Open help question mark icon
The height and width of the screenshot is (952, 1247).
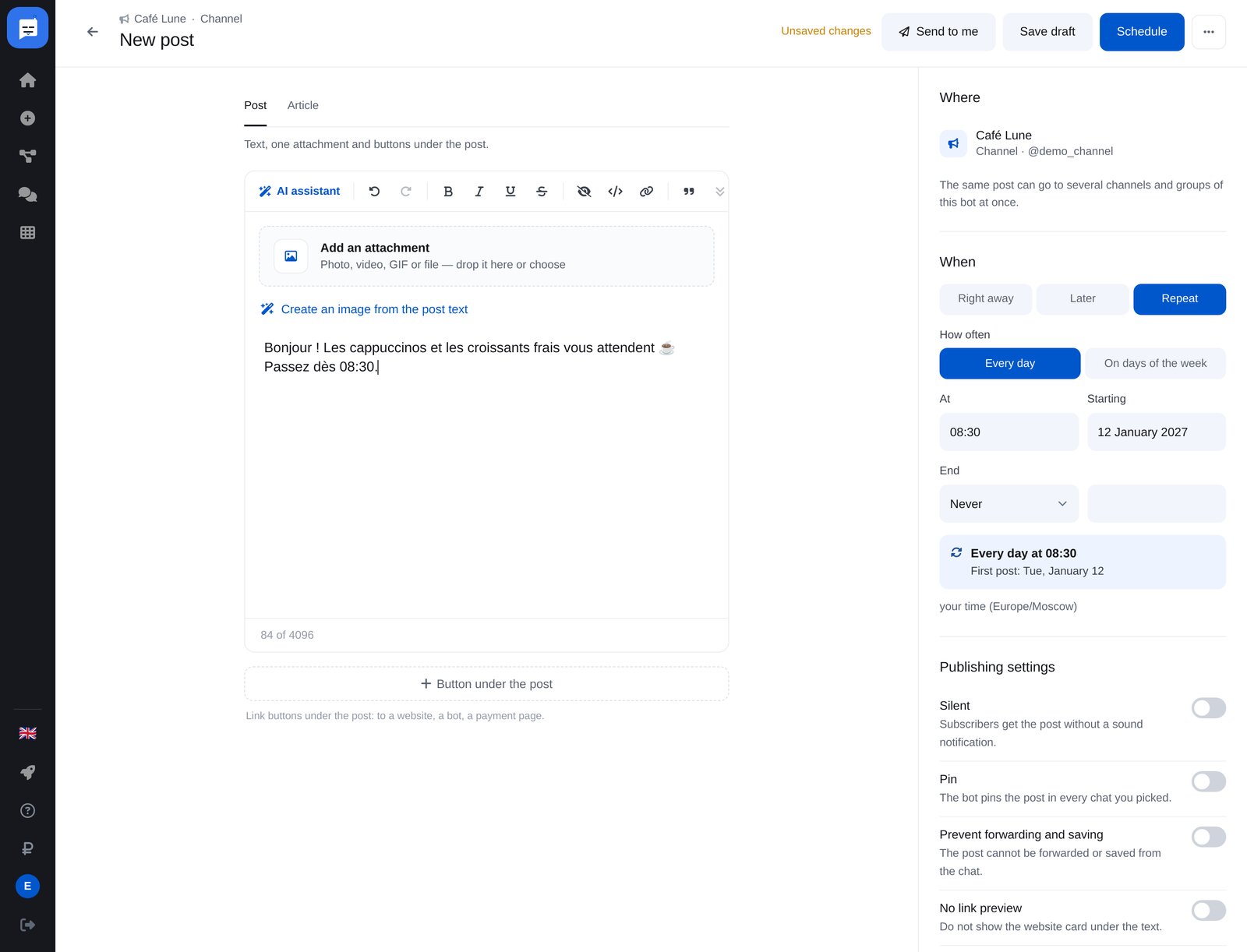pos(27,810)
